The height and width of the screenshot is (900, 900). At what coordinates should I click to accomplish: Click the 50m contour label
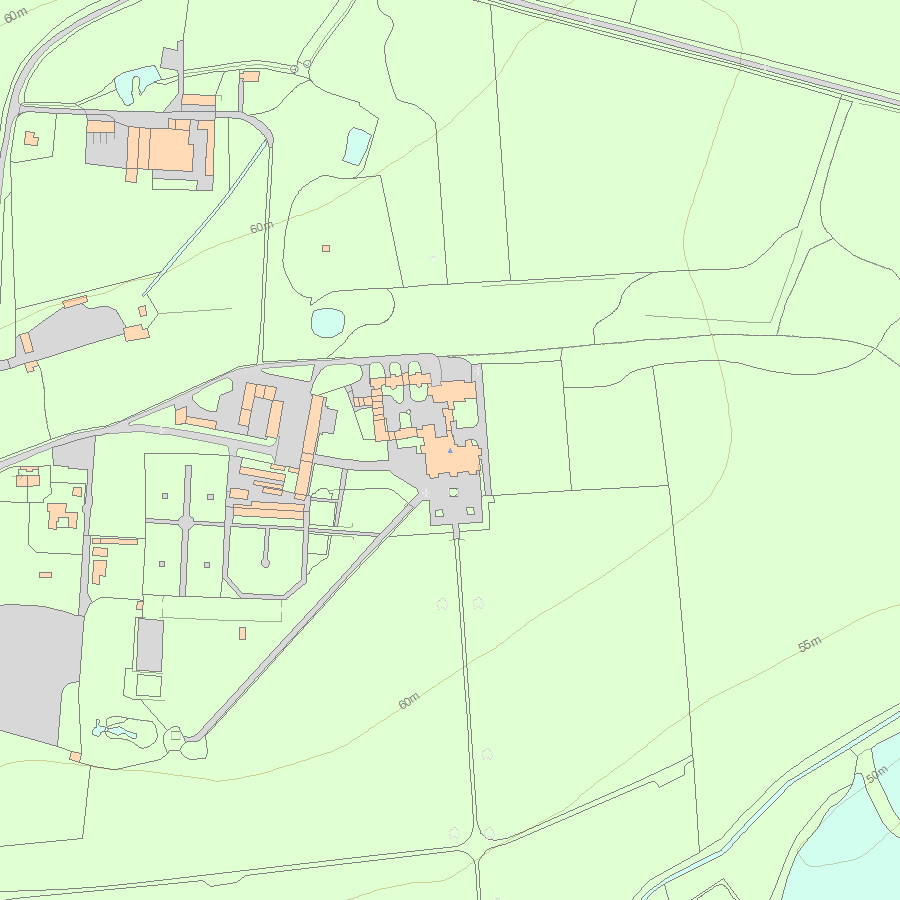click(x=876, y=775)
